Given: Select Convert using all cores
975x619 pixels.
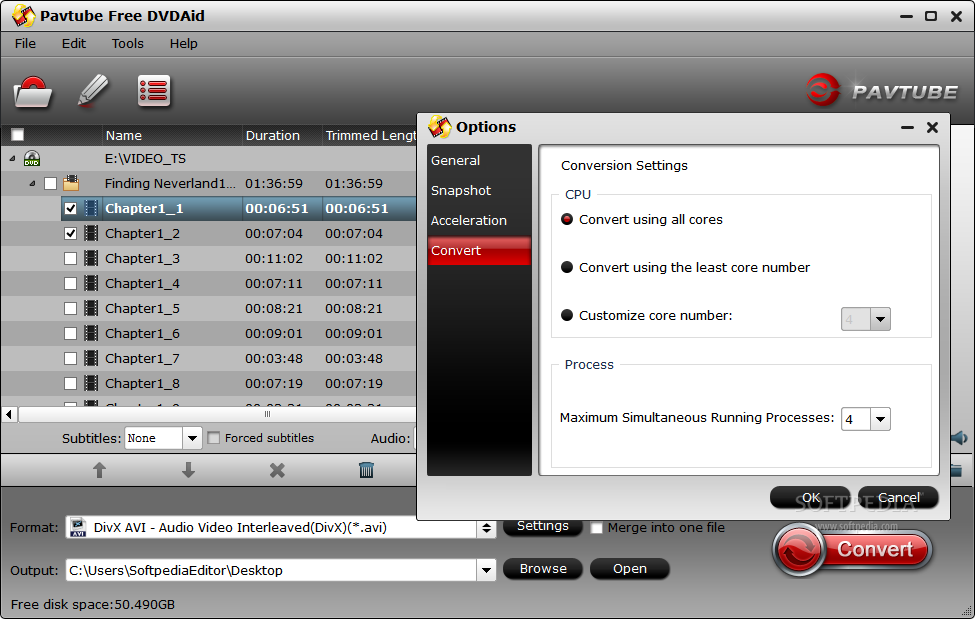Looking at the screenshot, I should point(566,219).
